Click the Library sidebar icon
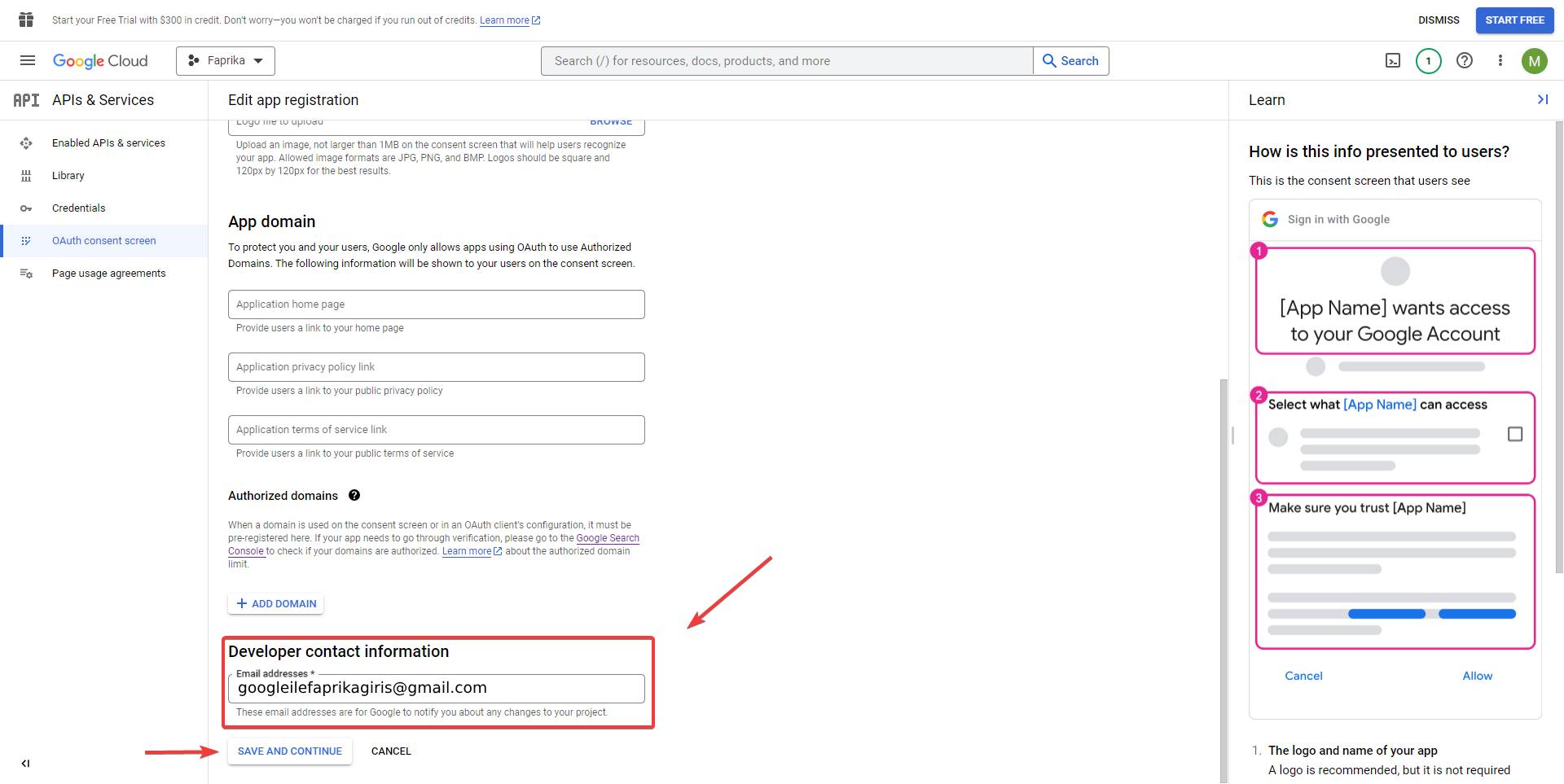The width and height of the screenshot is (1564, 784). click(x=26, y=176)
